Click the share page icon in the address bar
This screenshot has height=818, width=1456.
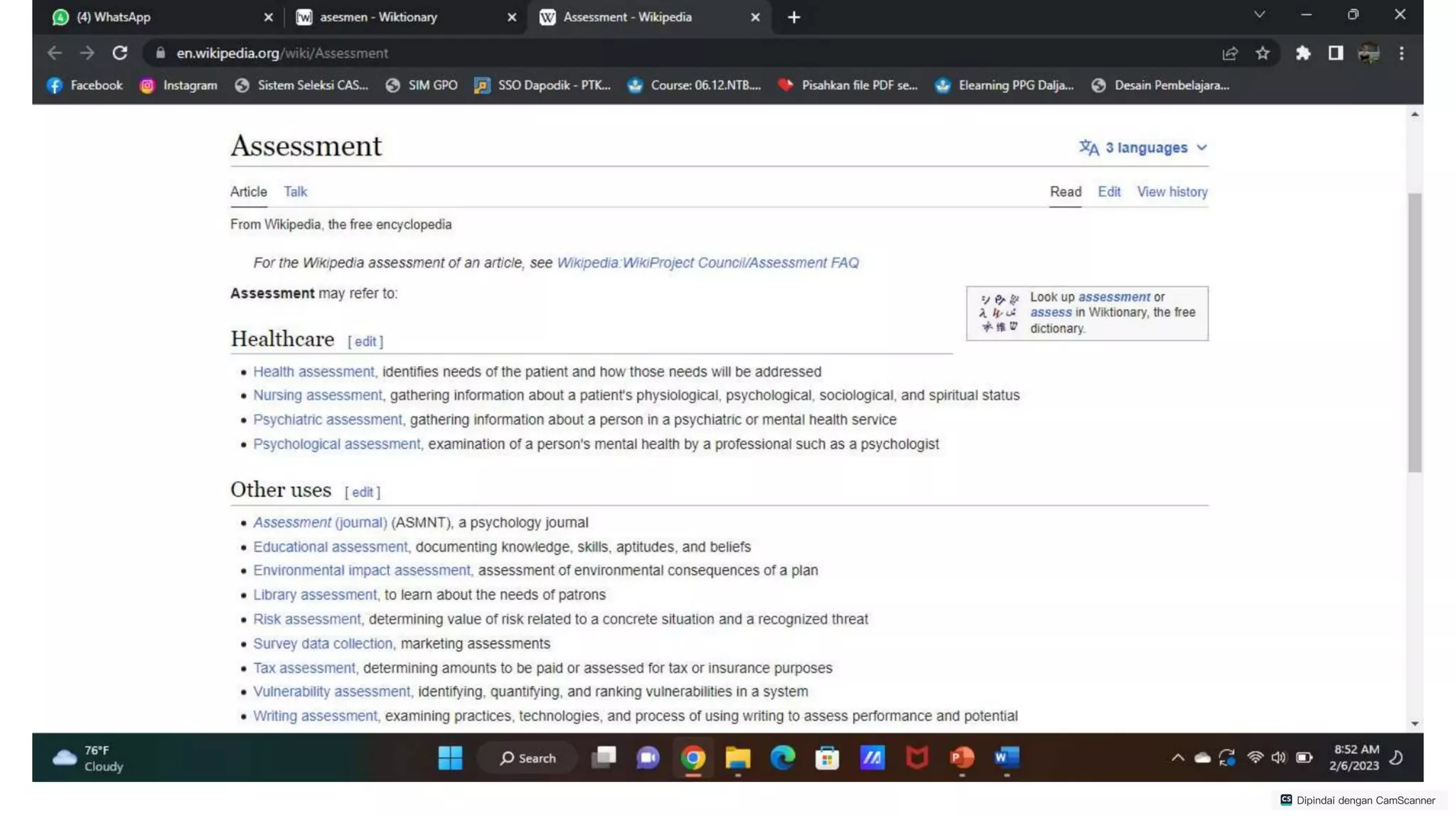pyautogui.click(x=1230, y=53)
